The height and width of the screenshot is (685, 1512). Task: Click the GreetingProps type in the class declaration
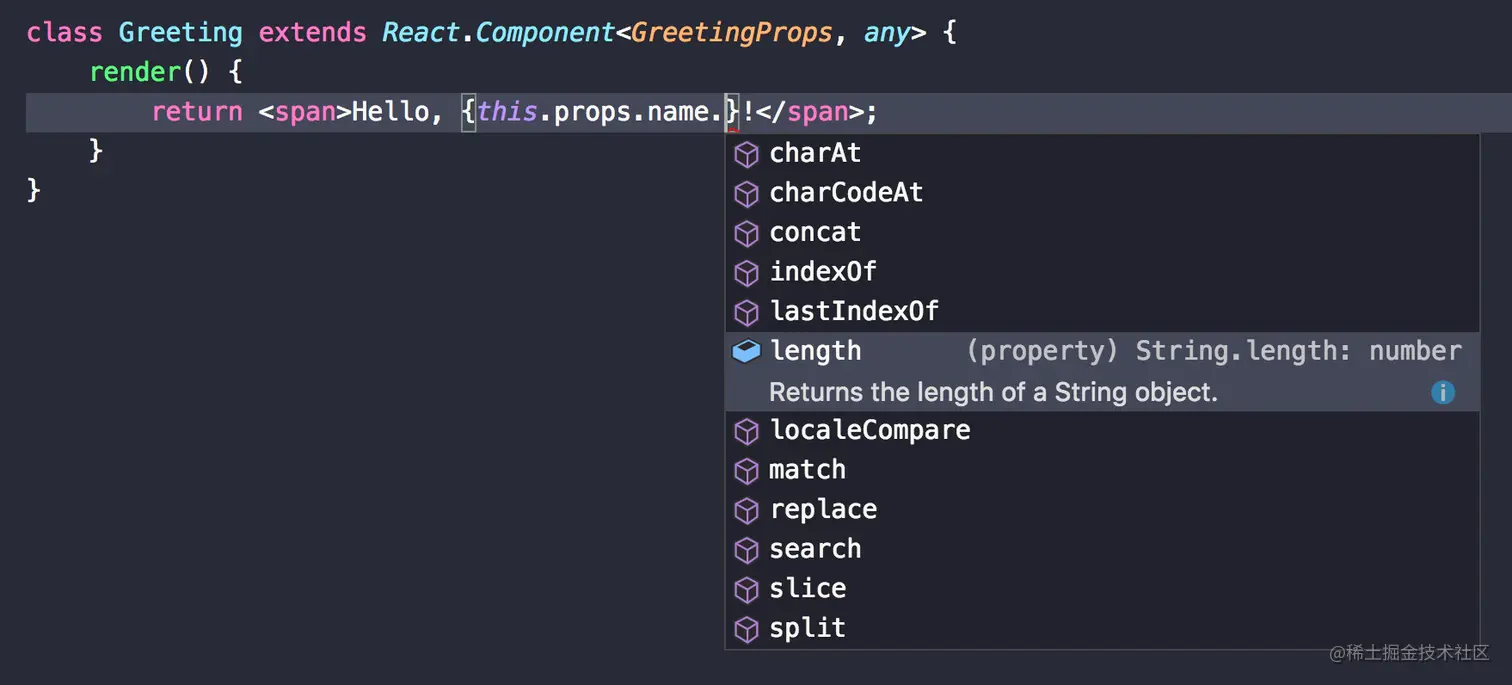coord(731,32)
